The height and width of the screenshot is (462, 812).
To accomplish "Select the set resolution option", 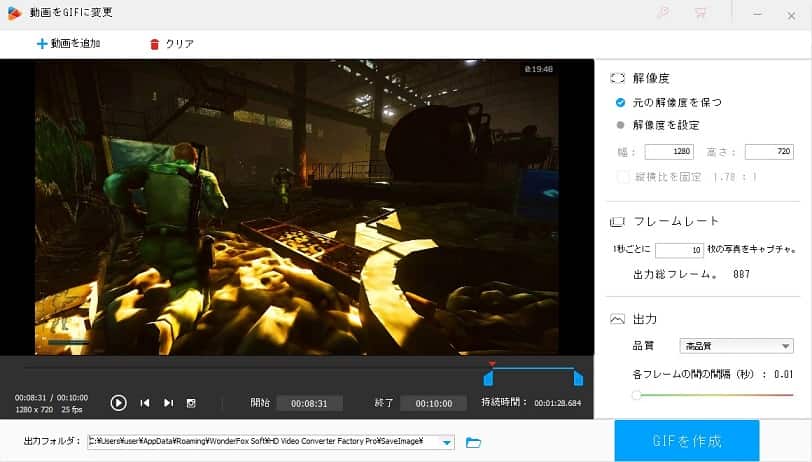I will pos(620,125).
